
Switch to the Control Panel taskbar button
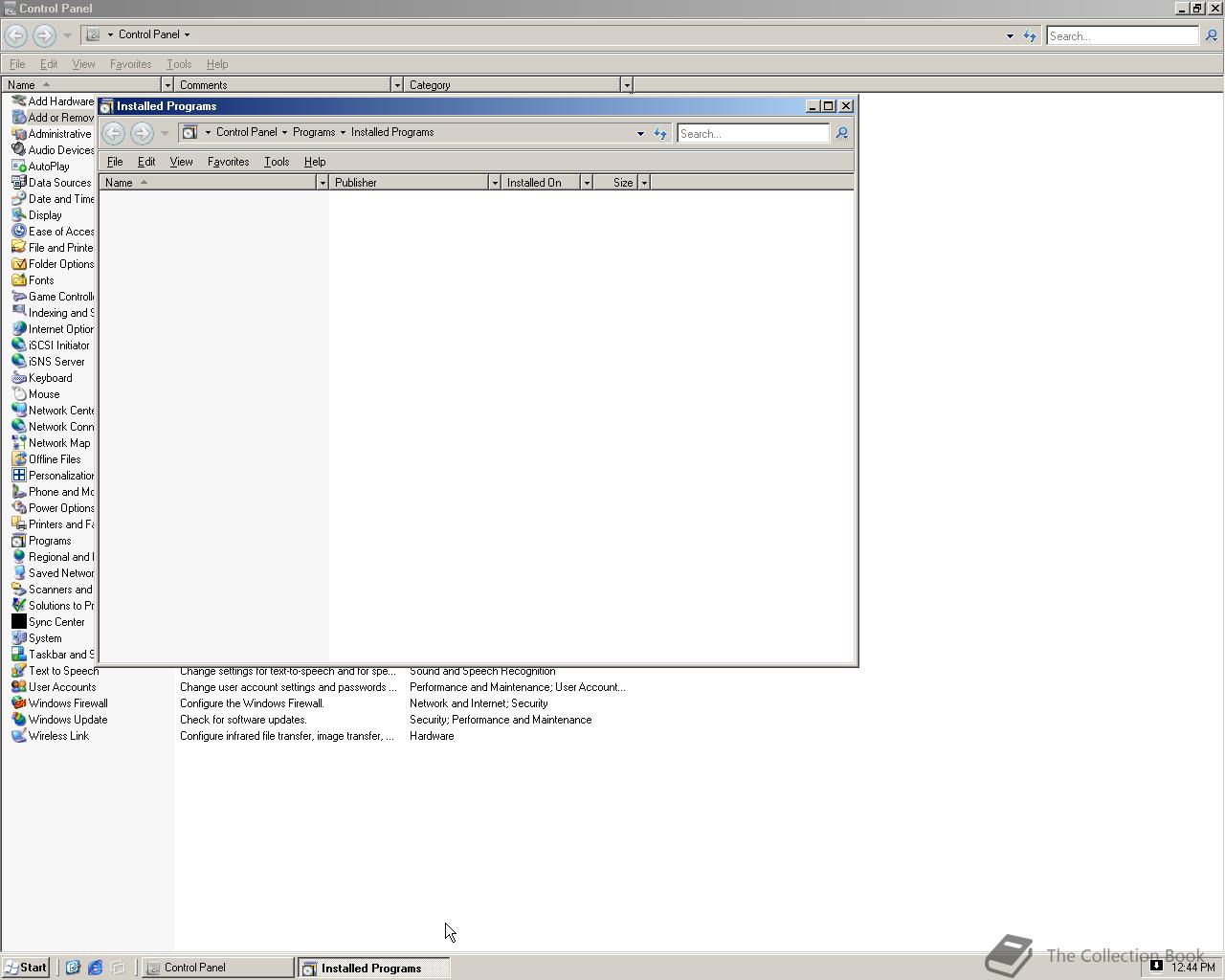point(218,968)
